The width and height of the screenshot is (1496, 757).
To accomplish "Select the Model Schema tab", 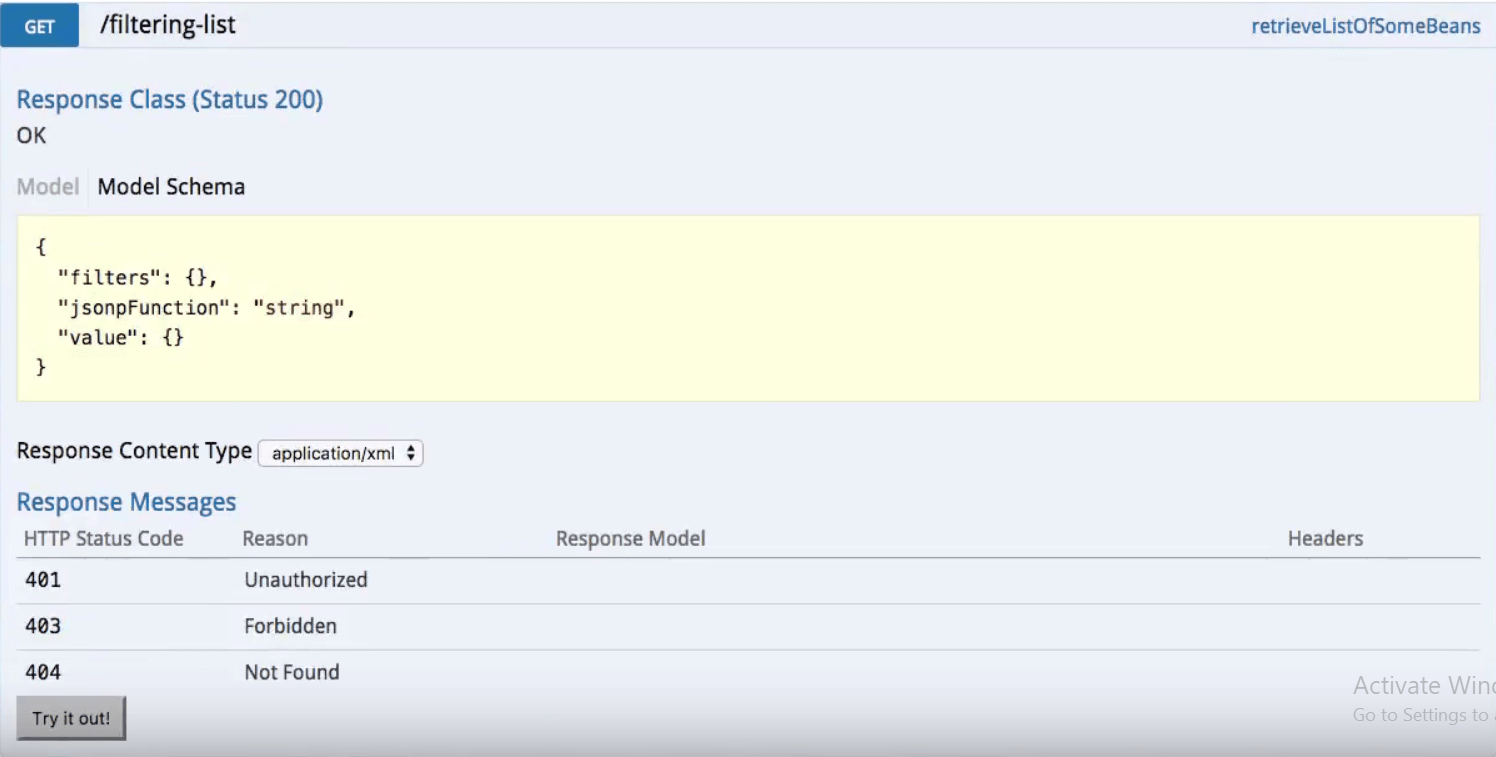I will click(171, 186).
